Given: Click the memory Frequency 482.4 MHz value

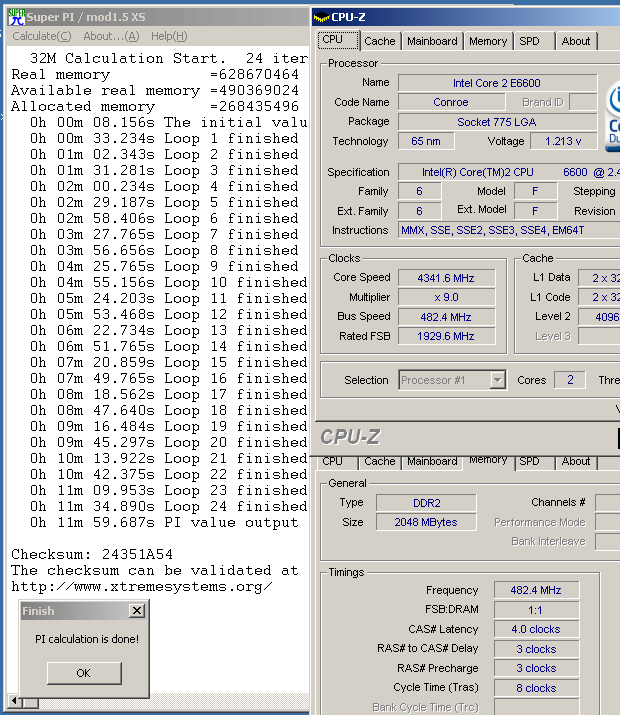Looking at the screenshot, I should 537,590.
